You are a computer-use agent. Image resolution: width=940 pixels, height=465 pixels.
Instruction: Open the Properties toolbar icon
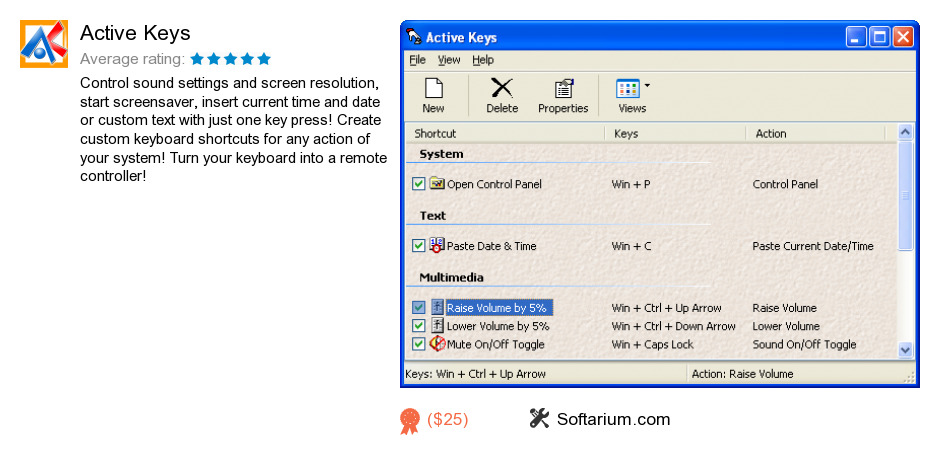[564, 88]
